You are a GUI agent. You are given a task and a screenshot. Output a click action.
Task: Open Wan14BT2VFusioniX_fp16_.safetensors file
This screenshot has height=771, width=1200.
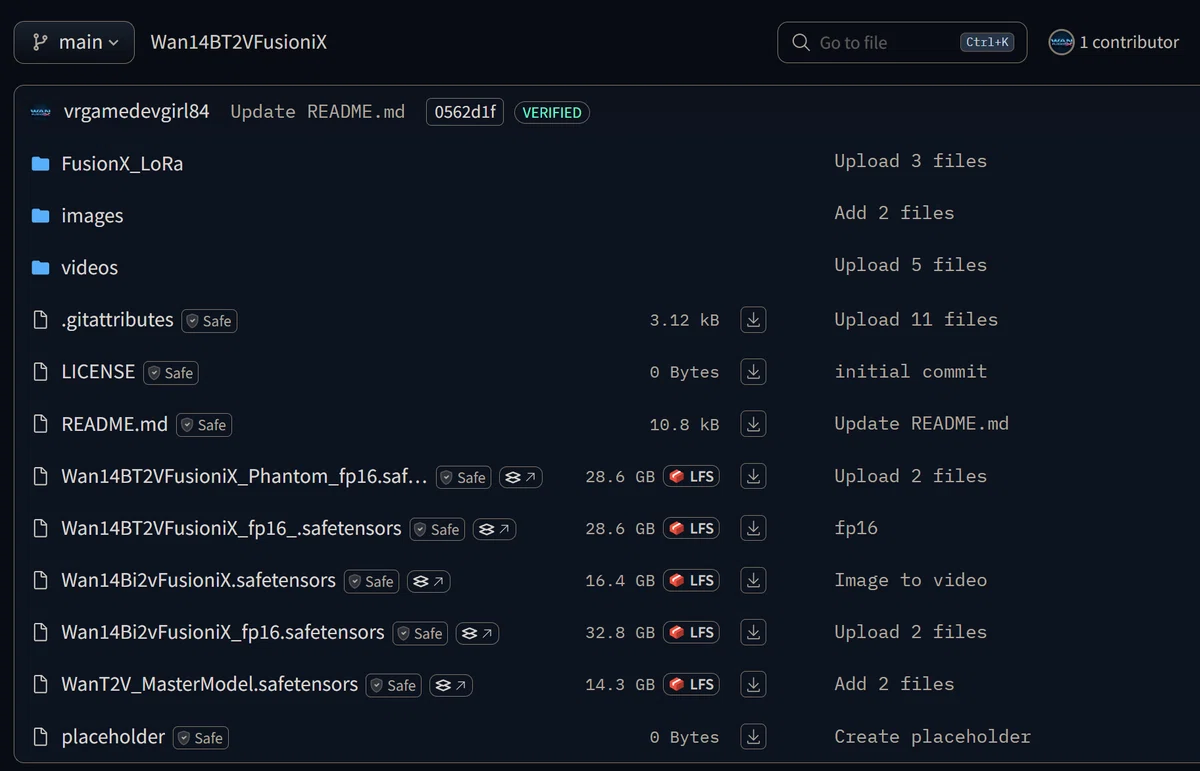231,528
